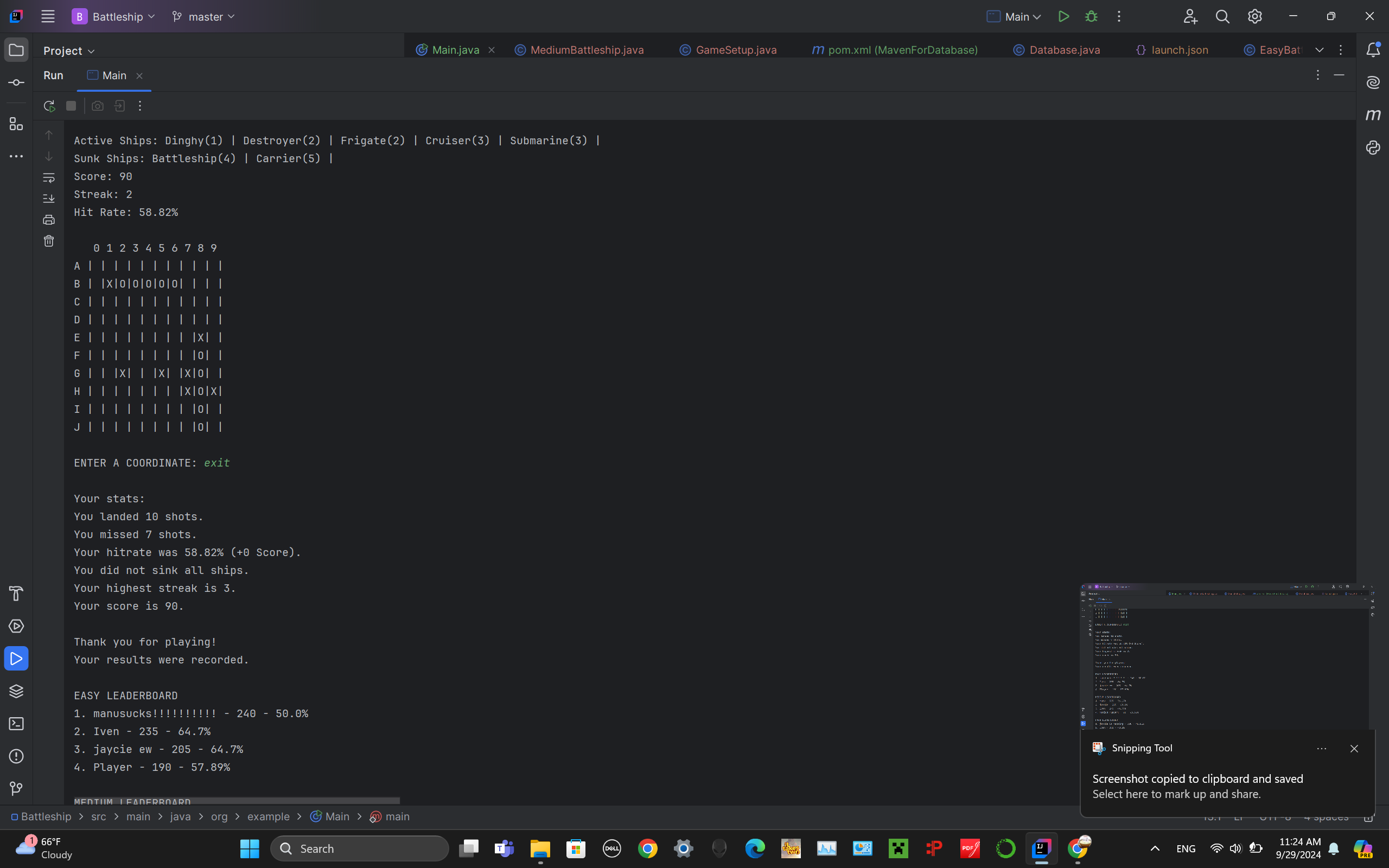Click the green Run Main button
The height and width of the screenshot is (868, 1389).
point(1063,17)
